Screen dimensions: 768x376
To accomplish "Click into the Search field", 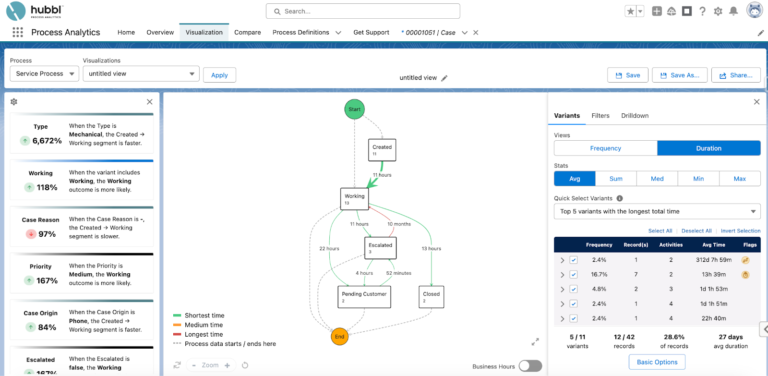I will coord(363,11).
